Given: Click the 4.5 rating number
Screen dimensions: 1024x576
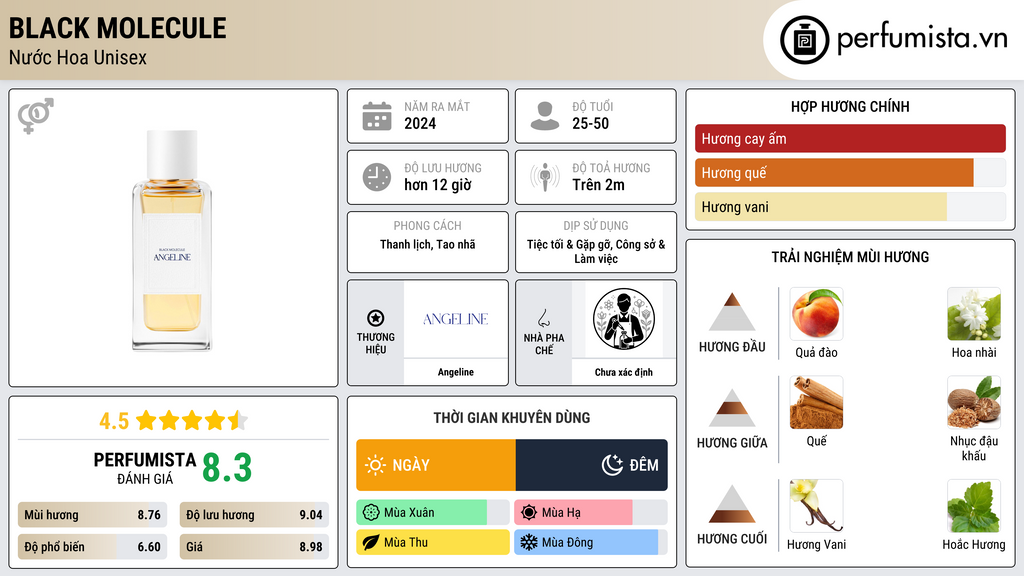Looking at the screenshot, I should [114, 421].
